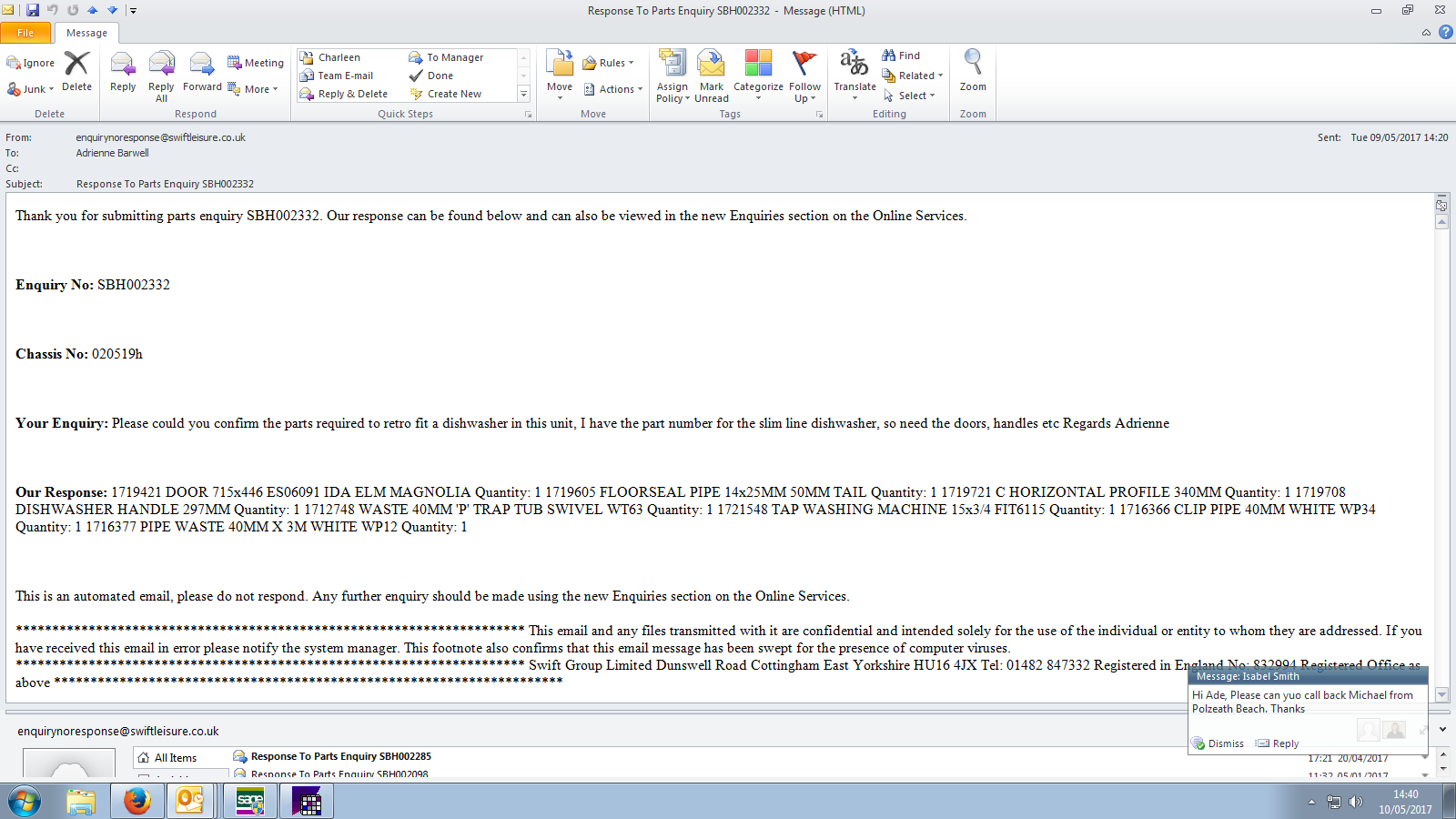Run the Reply & Delete quick step
The image size is (1456, 819).
coord(344,94)
